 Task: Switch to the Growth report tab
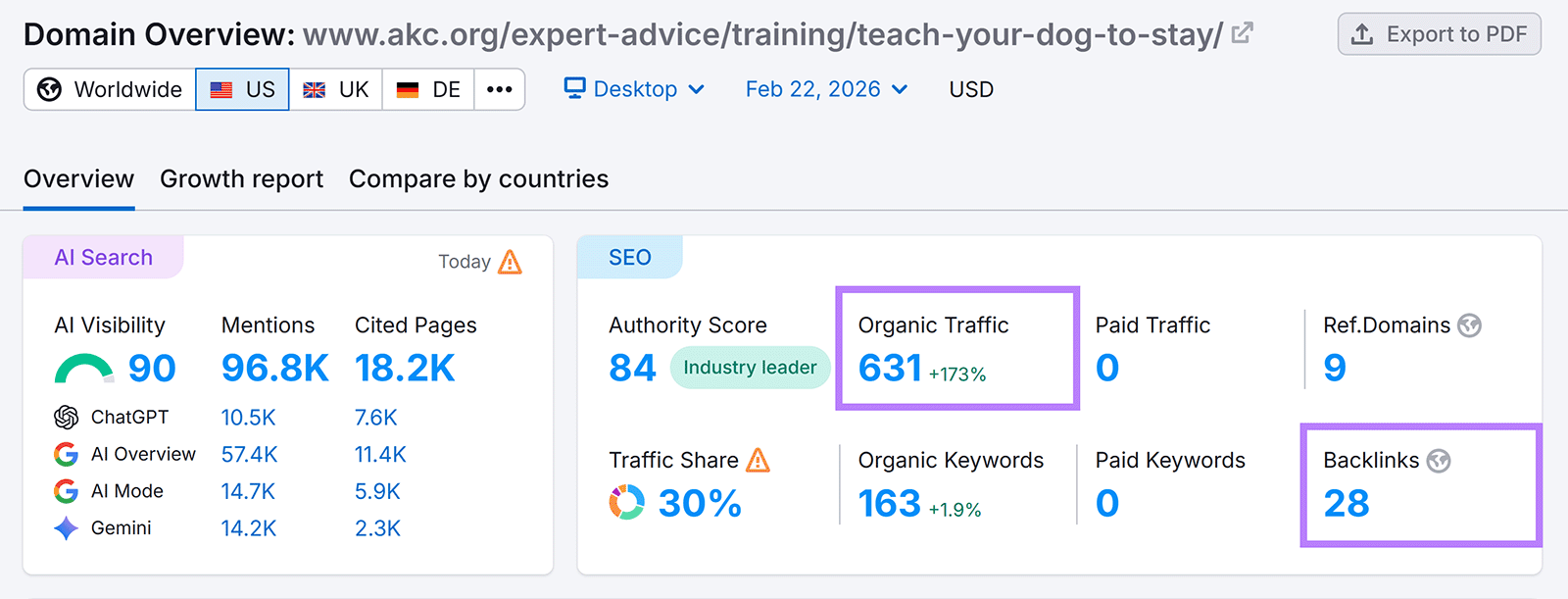[241, 178]
